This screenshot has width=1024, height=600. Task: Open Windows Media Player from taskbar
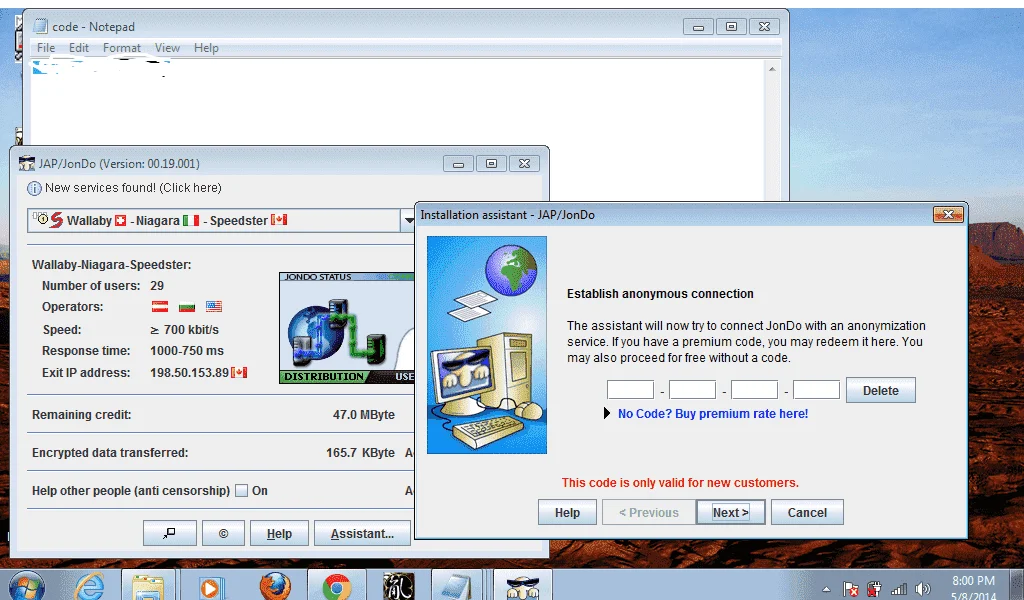pos(210,587)
